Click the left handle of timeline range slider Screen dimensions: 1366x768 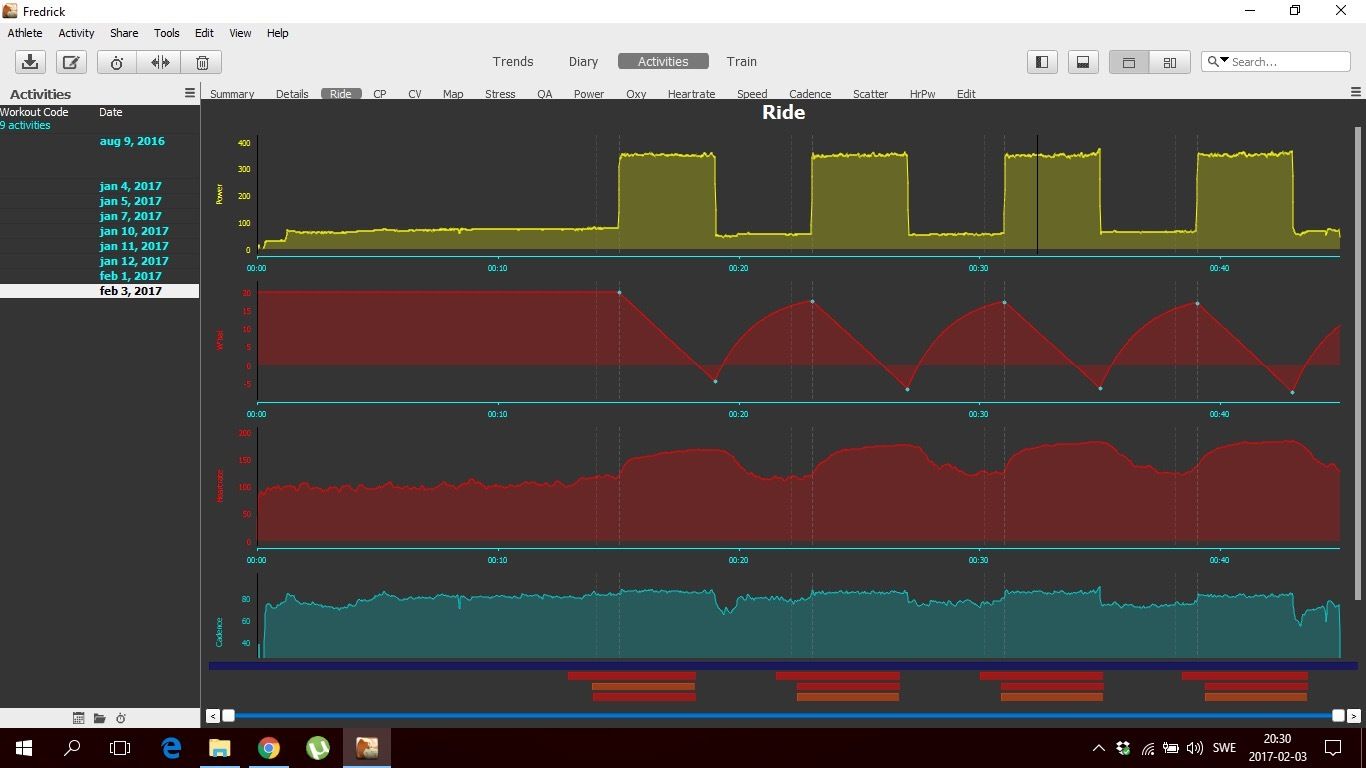click(228, 715)
